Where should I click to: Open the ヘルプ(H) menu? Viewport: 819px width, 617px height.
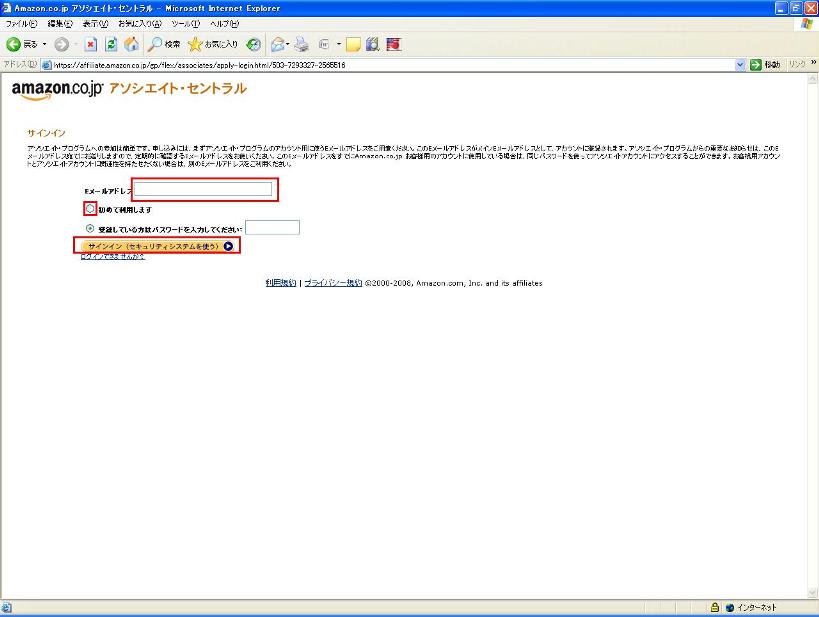(x=225, y=24)
